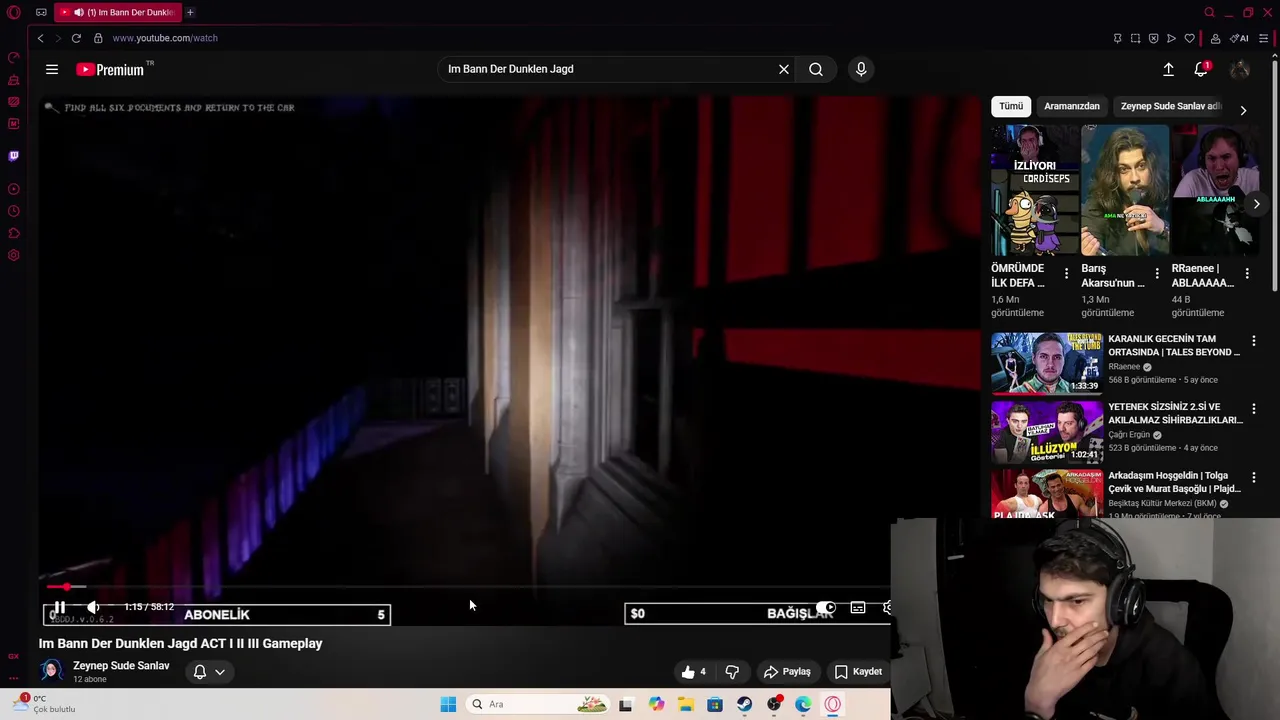The image size is (1280, 720).
Task: Open the Opera player arrow icon
Action: pyautogui.click(x=1171, y=38)
